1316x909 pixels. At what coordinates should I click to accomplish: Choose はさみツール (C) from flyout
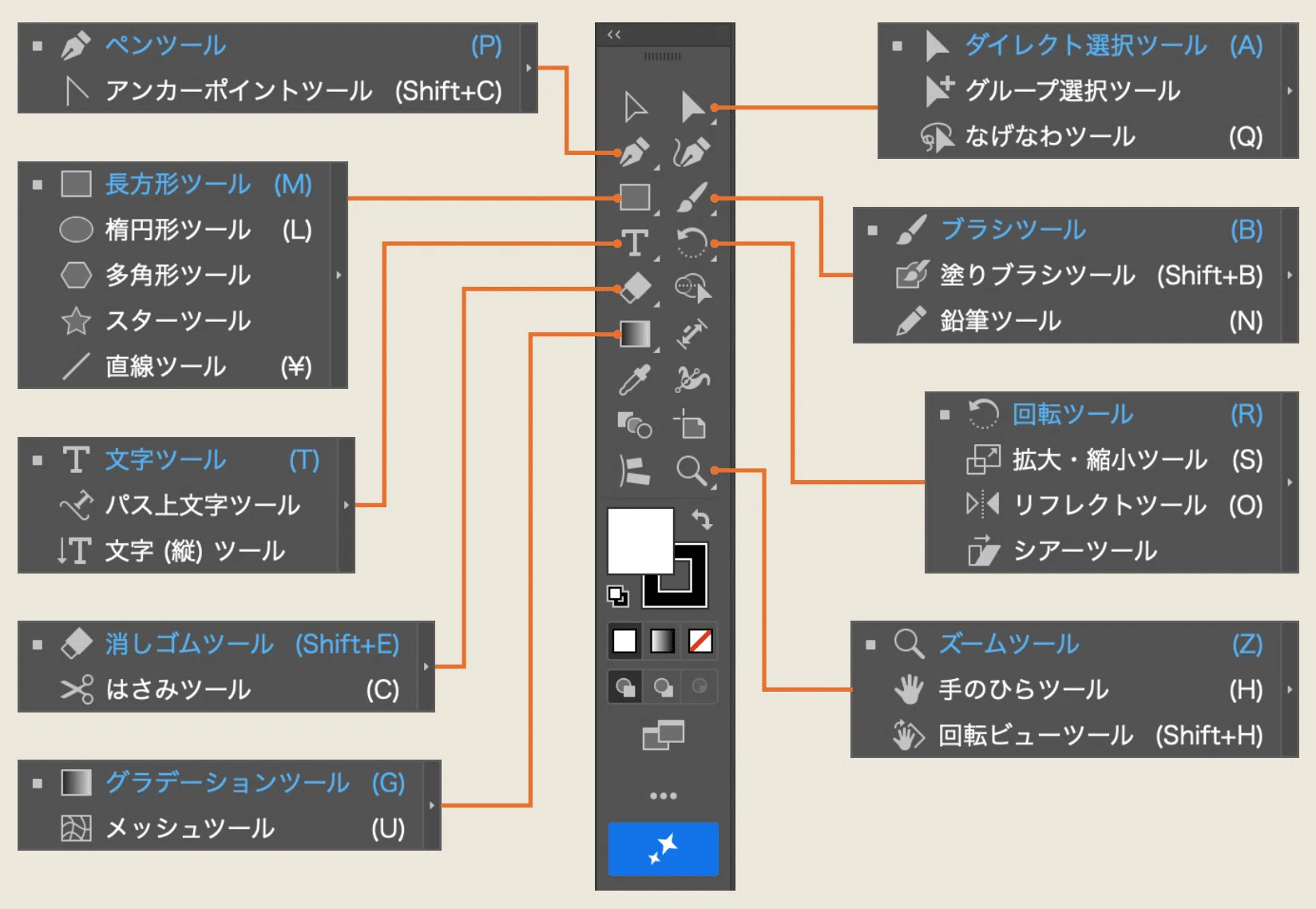click(219, 689)
